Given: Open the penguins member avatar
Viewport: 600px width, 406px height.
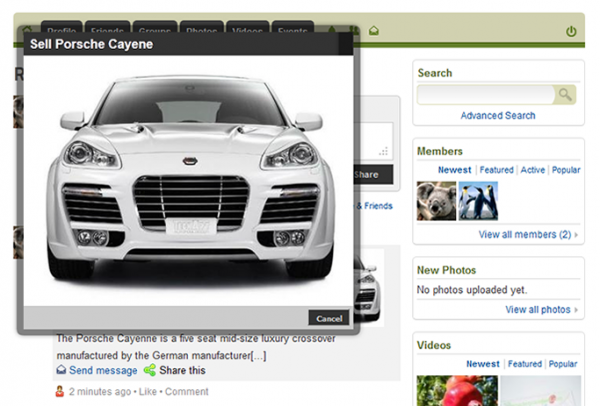Looking at the screenshot, I should [478, 201].
